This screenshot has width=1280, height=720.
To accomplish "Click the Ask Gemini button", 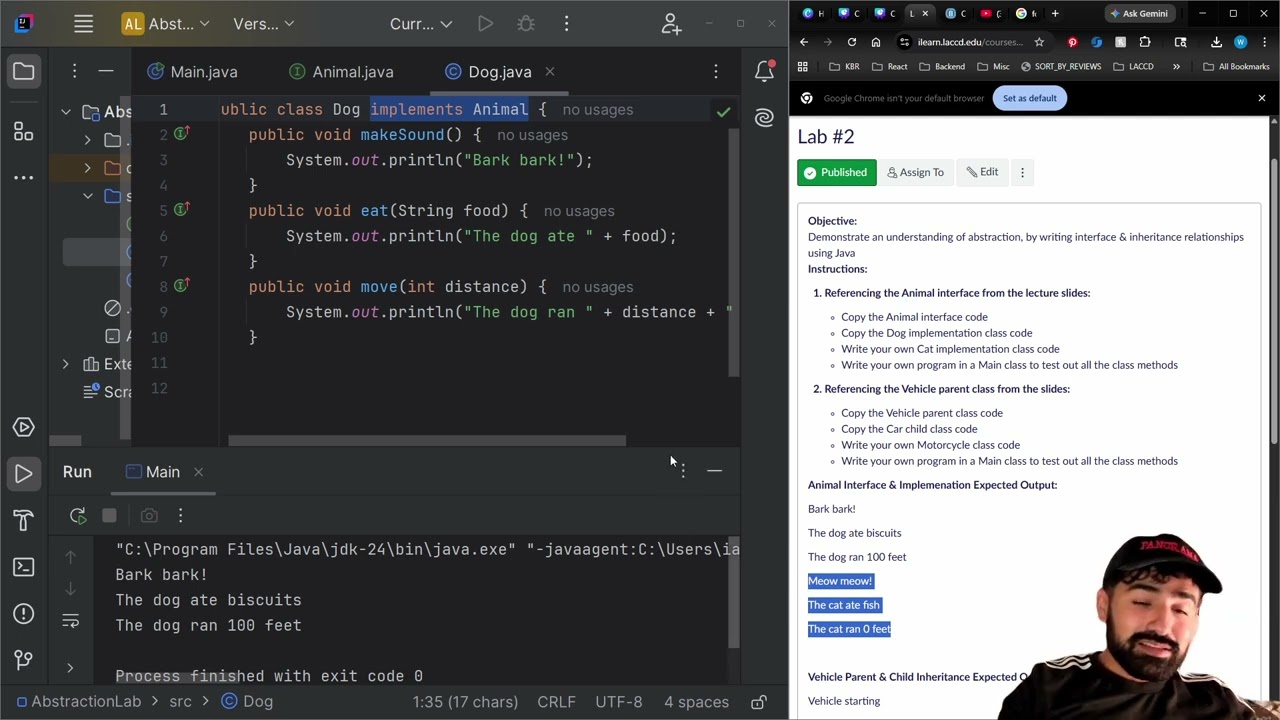I will coord(1138,13).
